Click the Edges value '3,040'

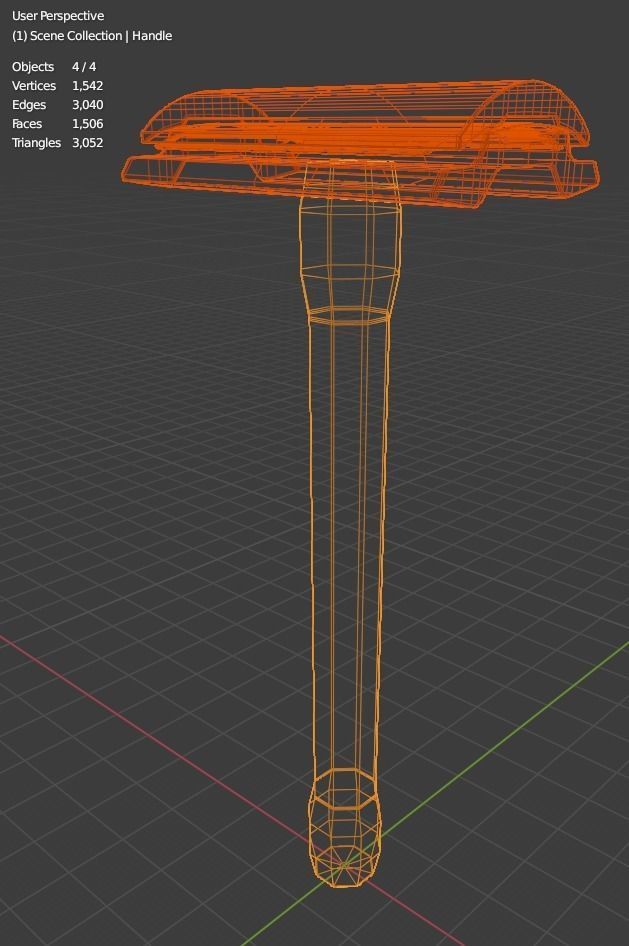coord(87,104)
